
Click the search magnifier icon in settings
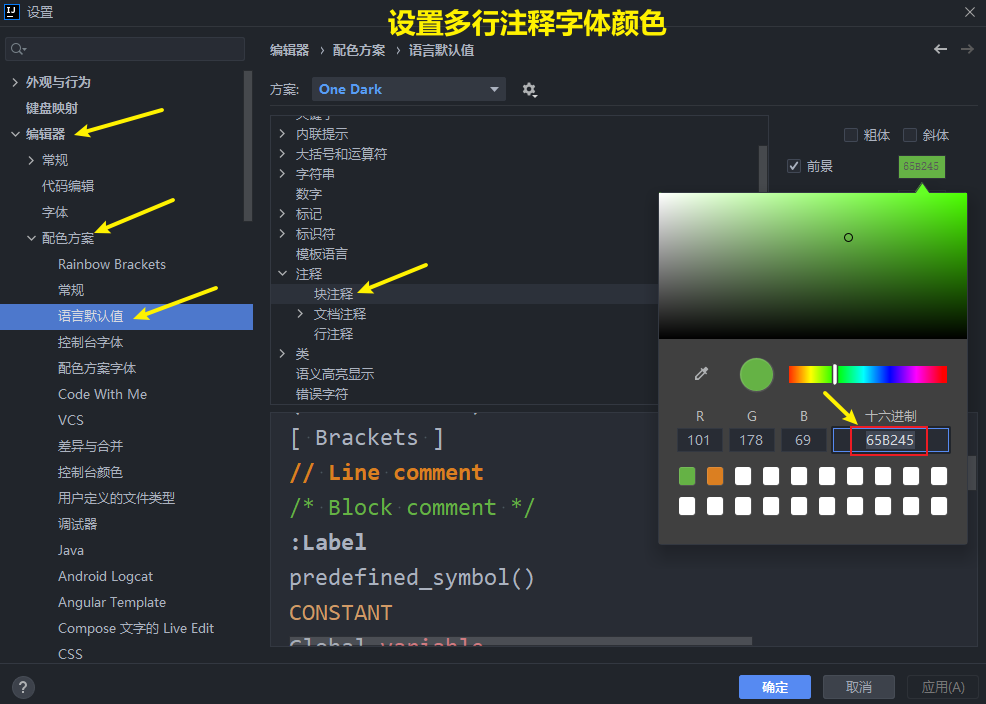pyautogui.click(x=19, y=49)
